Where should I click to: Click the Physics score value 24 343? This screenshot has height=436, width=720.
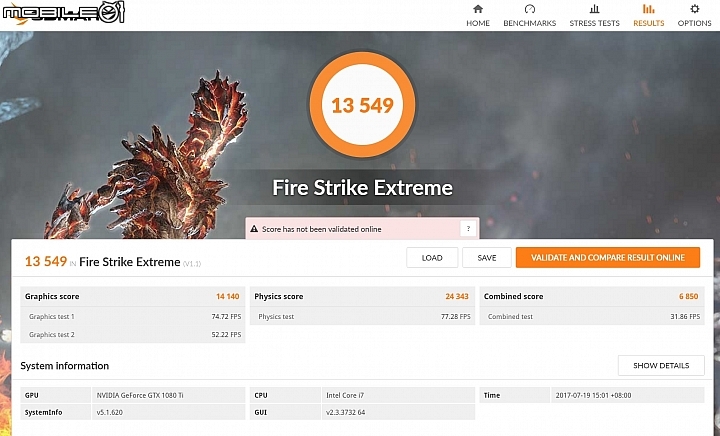pyautogui.click(x=457, y=296)
